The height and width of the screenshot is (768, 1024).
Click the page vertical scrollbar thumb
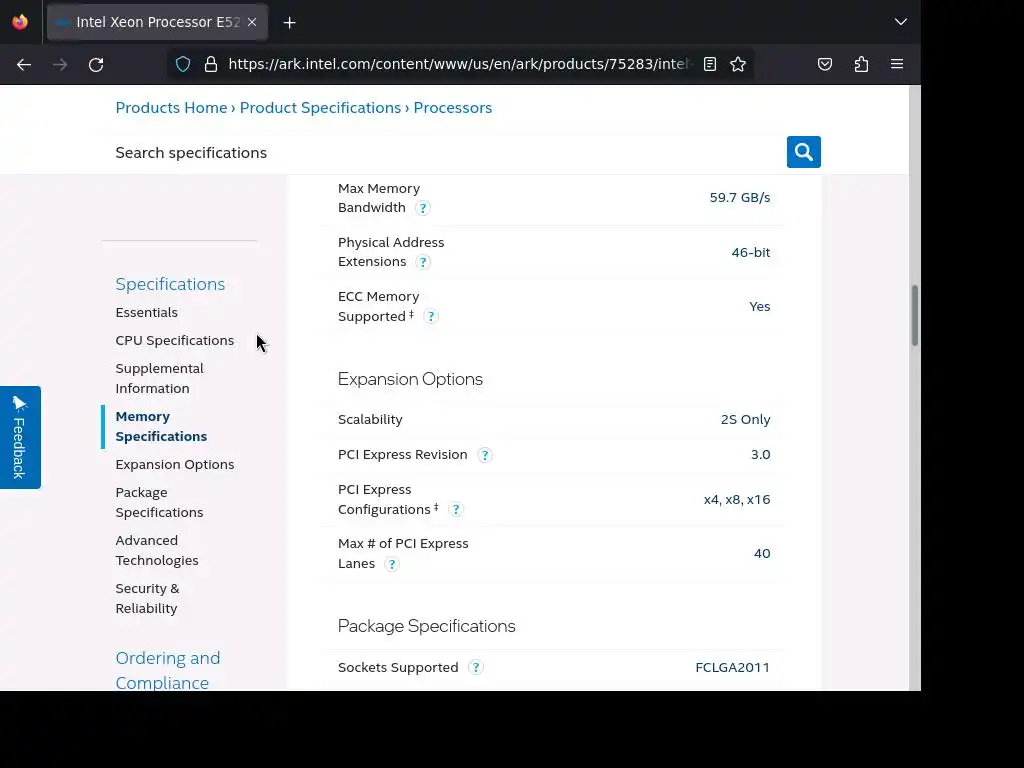coord(914,315)
